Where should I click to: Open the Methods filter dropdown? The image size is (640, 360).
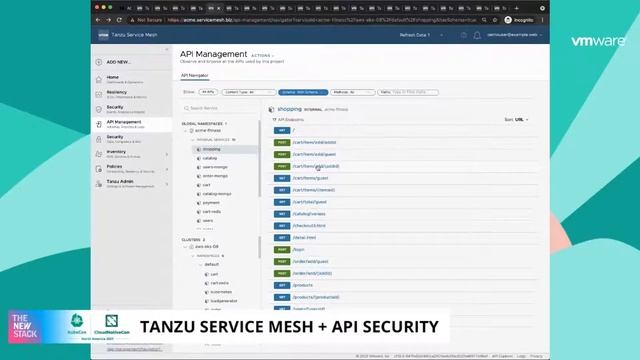pyautogui.click(x=353, y=92)
